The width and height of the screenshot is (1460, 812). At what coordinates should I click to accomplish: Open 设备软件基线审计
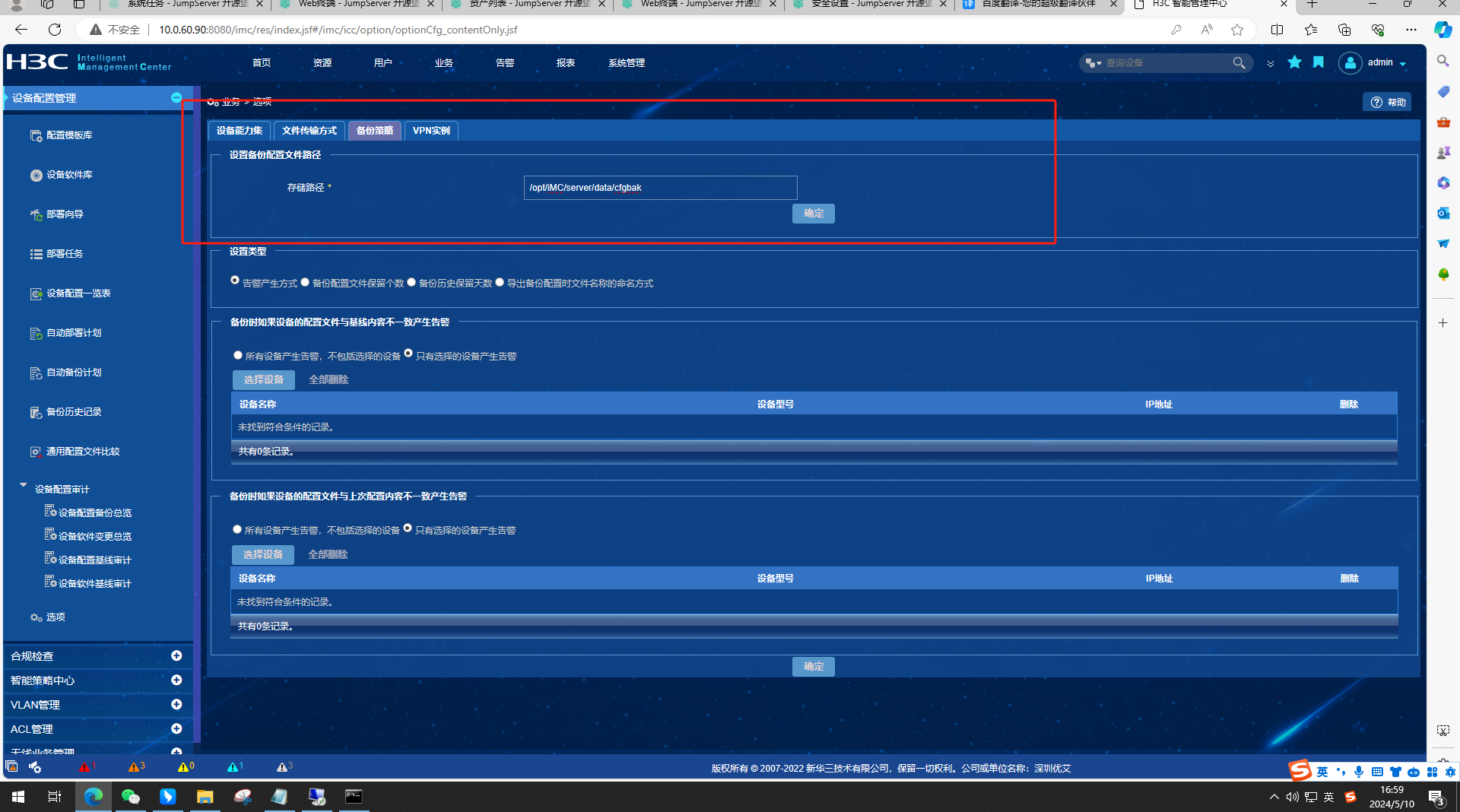(88, 583)
